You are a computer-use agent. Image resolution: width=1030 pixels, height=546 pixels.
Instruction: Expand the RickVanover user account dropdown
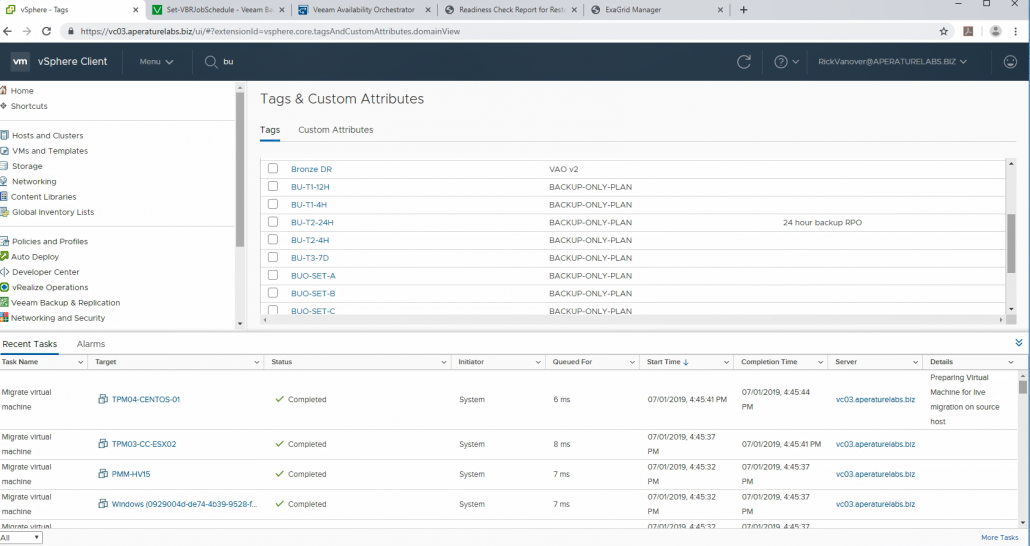click(x=892, y=62)
